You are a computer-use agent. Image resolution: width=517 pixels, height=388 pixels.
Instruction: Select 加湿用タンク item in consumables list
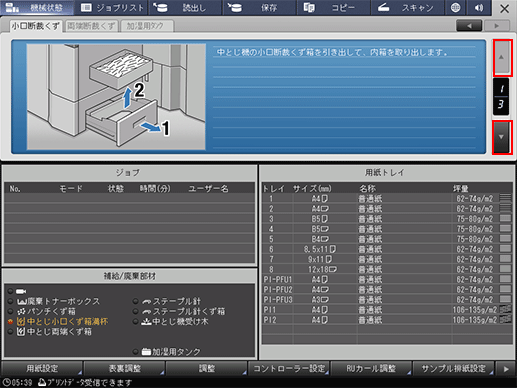point(167,352)
